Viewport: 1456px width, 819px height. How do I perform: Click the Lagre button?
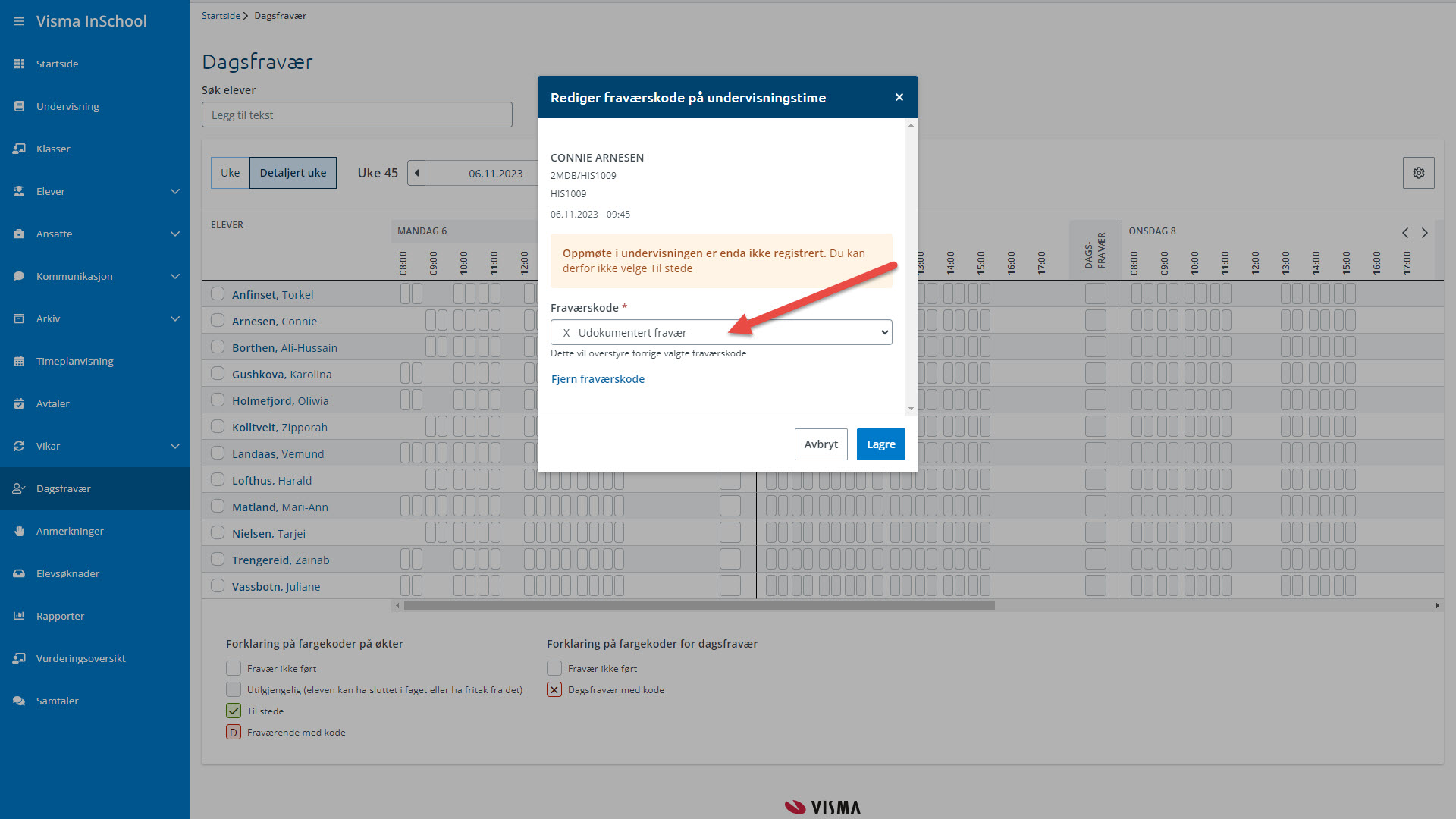[x=880, y=444]
